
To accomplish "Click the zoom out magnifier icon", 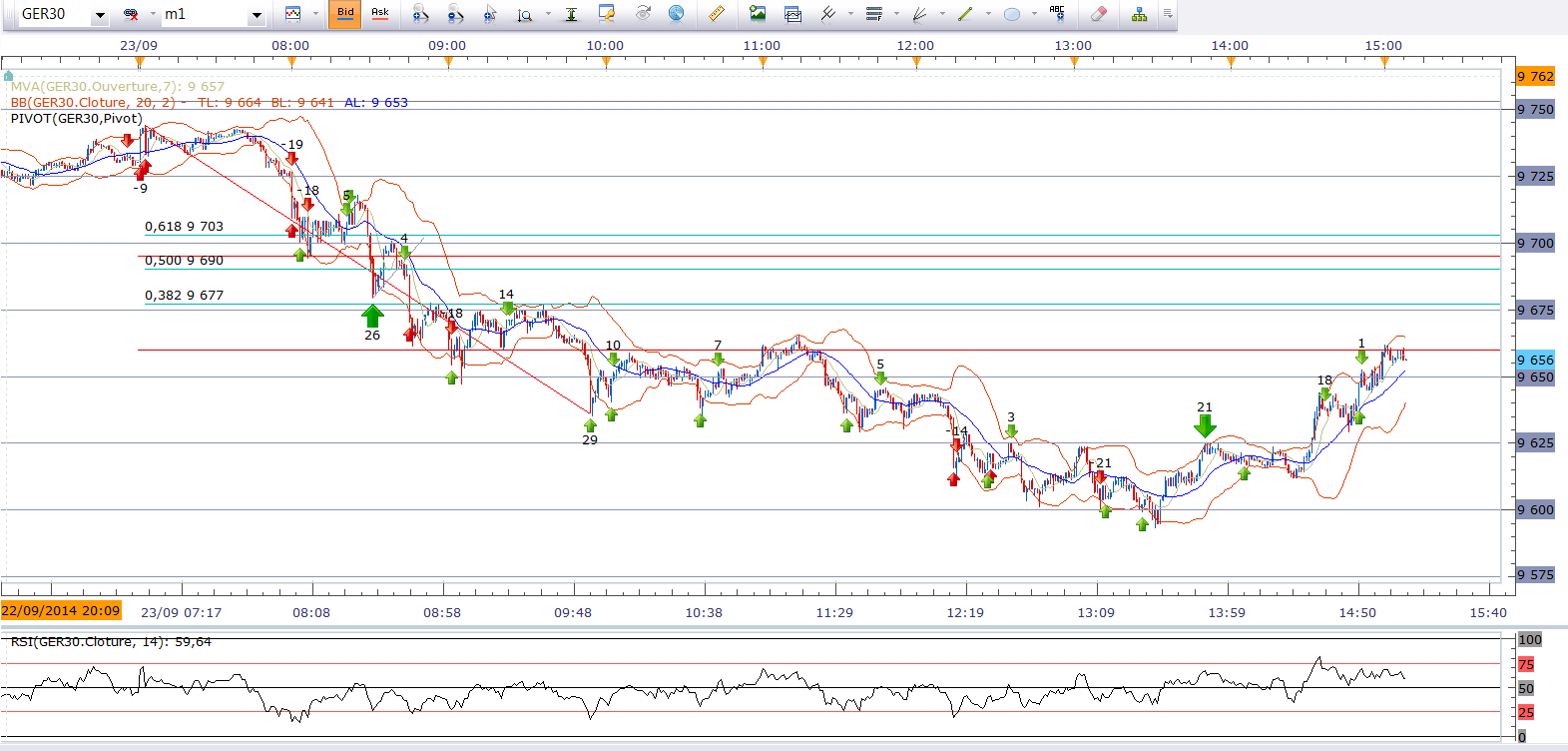I will (455, 14).
